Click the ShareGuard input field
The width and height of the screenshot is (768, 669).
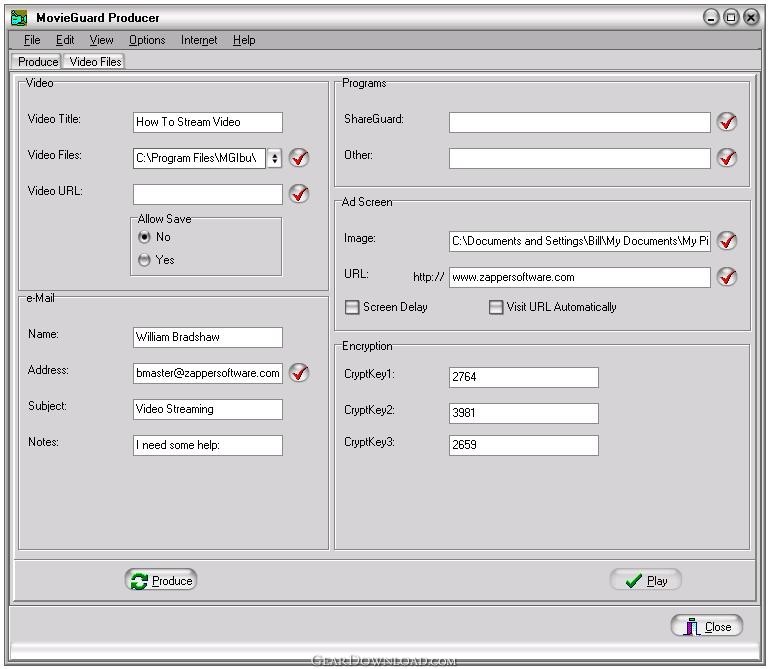coord(580,122)
